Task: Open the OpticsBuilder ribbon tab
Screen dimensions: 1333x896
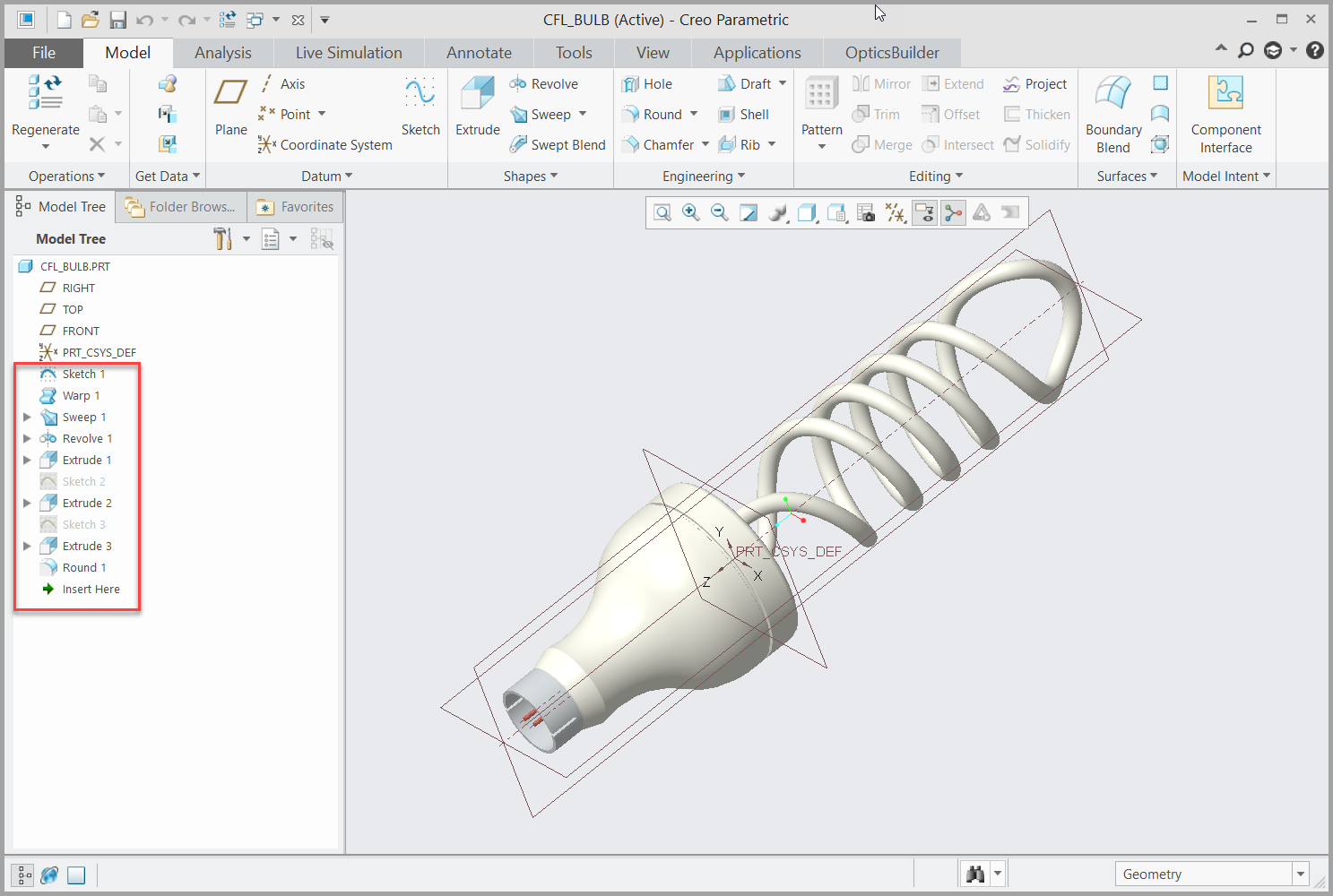Action: pyautogui.click(x=892, y=53)
